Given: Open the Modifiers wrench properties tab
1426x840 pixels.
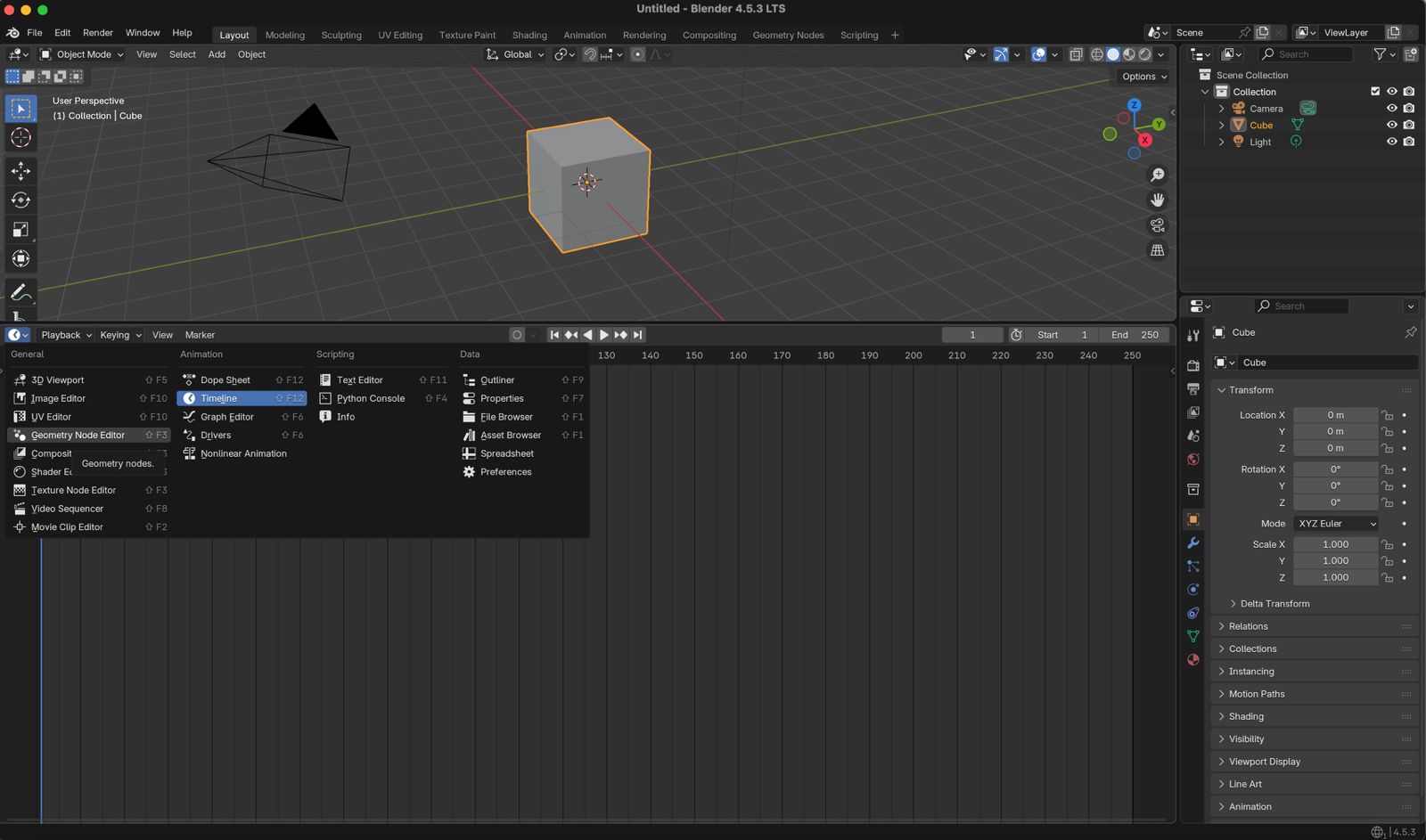Looking at the screenshot, I should point(1192,542).
